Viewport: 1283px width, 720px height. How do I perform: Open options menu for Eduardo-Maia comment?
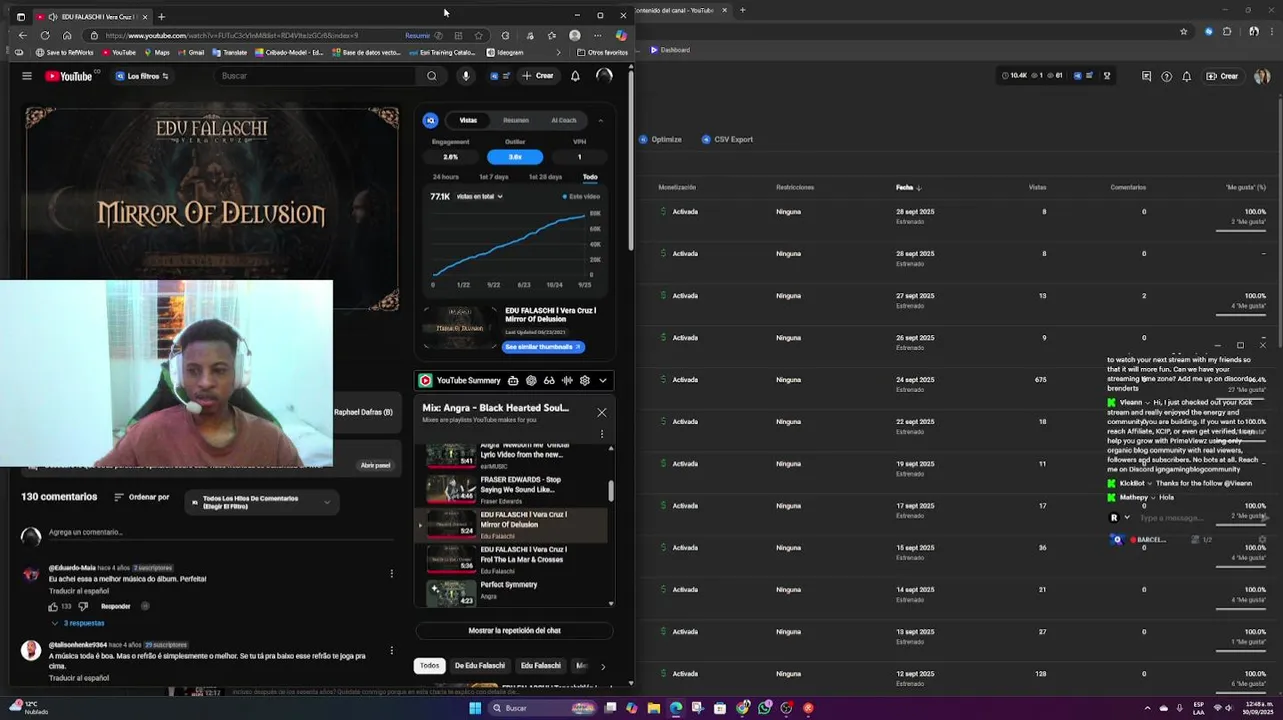point(391,573)
